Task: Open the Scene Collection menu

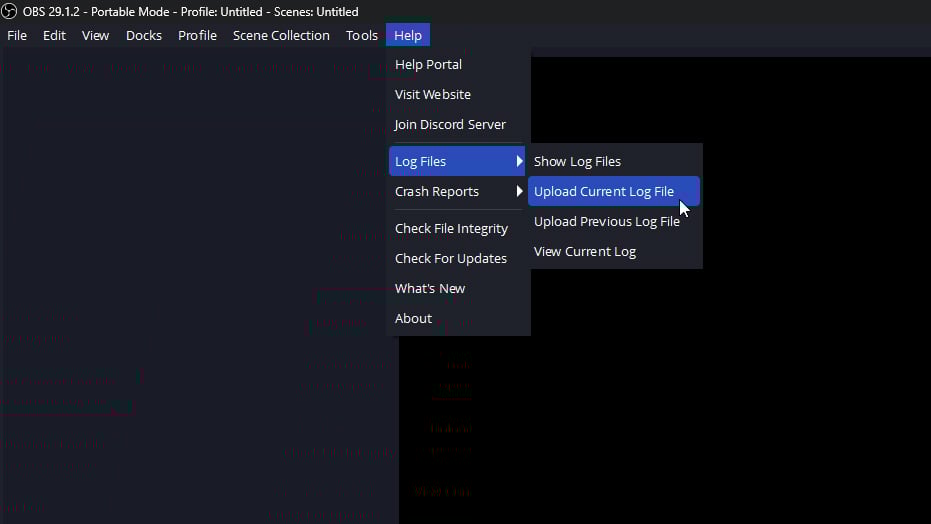Action: tap(281, 36)
